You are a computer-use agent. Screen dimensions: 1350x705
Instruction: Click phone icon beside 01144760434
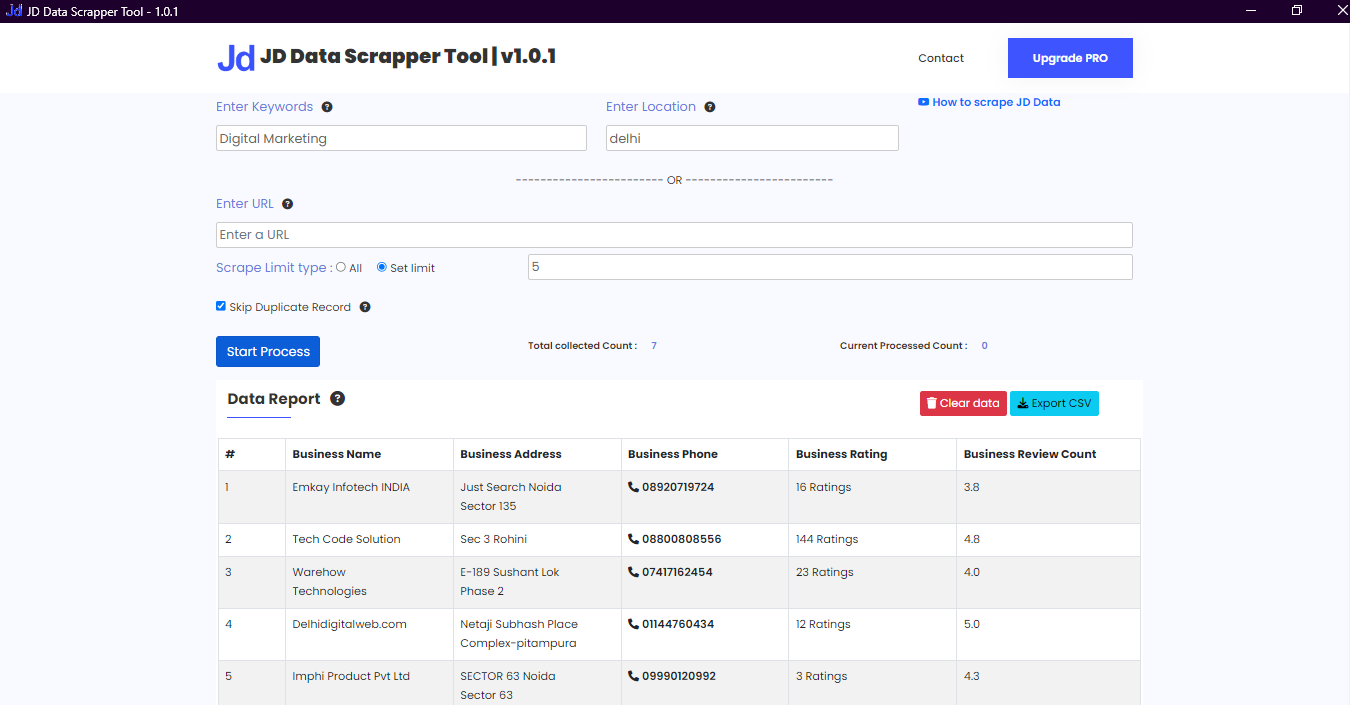[x=633, y=624]
